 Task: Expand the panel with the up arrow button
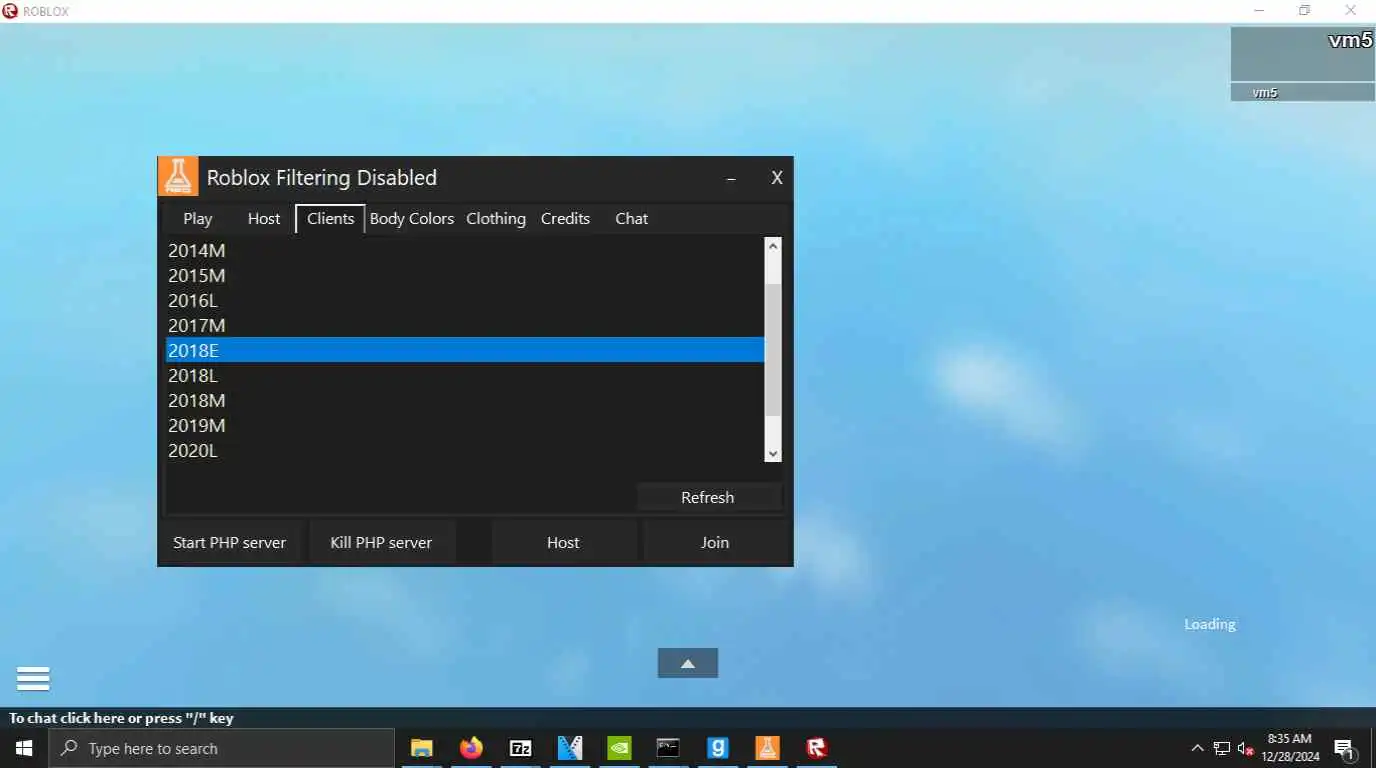click(687, 663)
